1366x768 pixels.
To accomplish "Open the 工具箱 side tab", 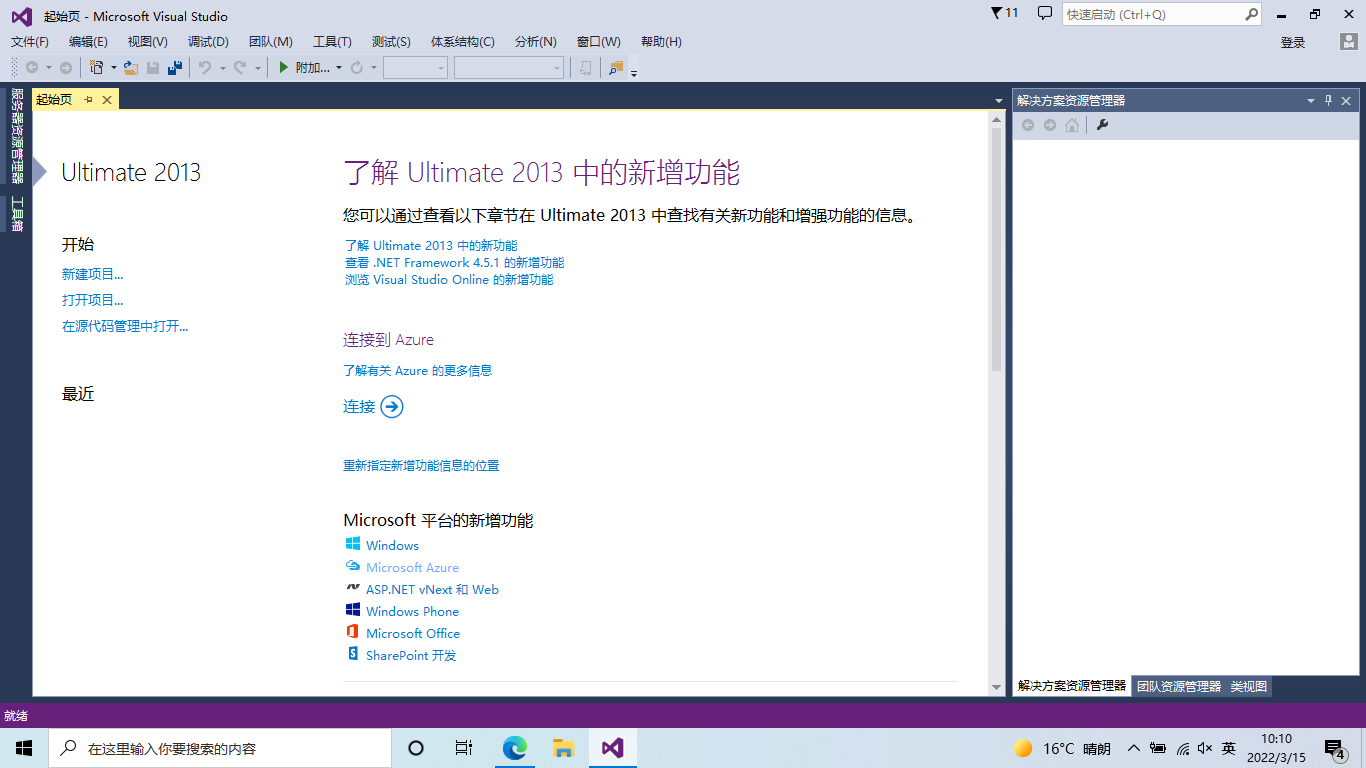I will click(16, 213).
